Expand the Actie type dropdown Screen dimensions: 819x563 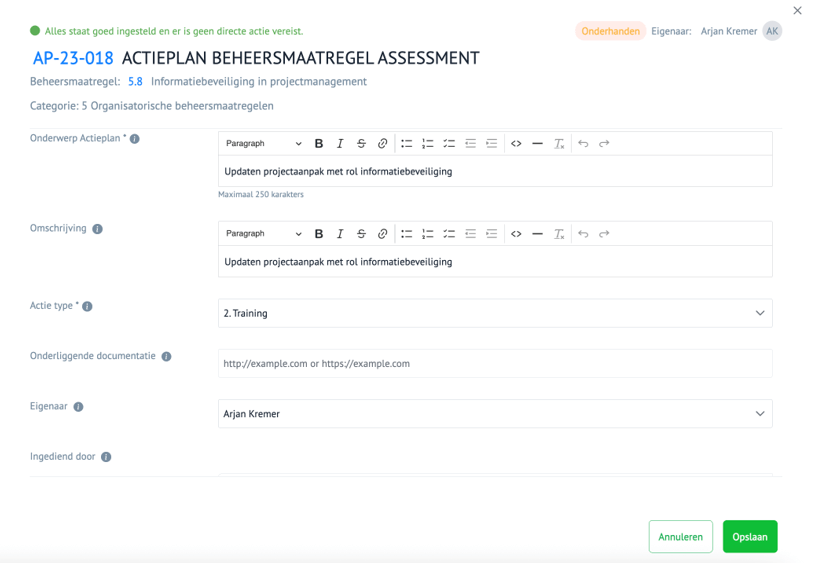pos(494,313)
